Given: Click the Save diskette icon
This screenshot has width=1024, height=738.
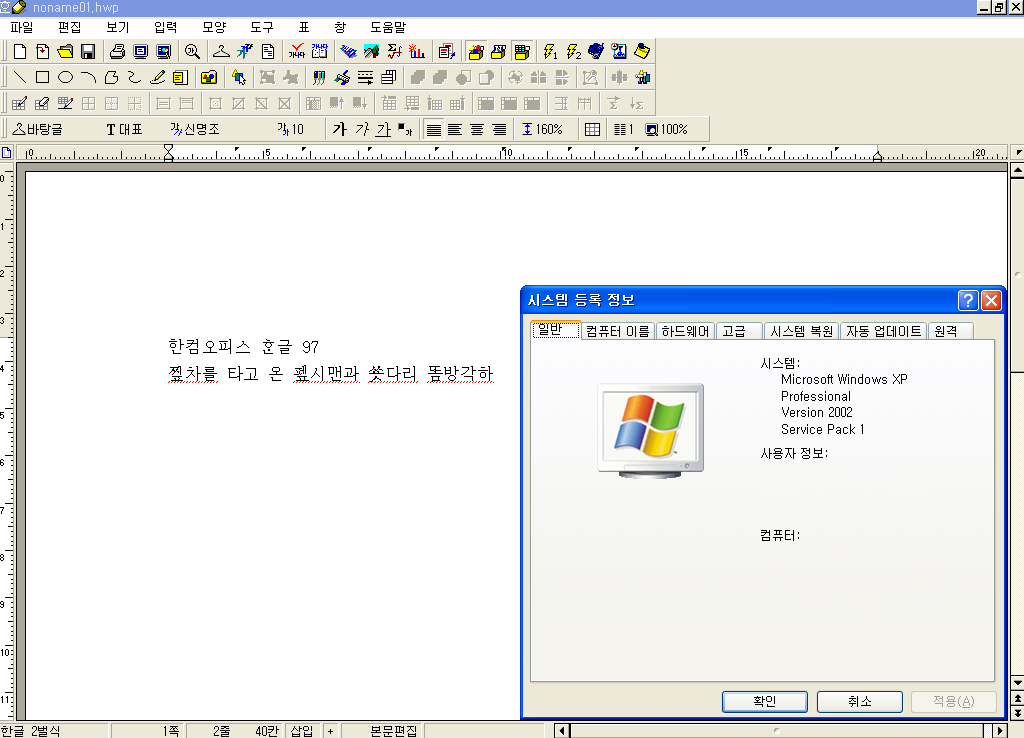Looking at the screenshot, I should coord(88,51).
